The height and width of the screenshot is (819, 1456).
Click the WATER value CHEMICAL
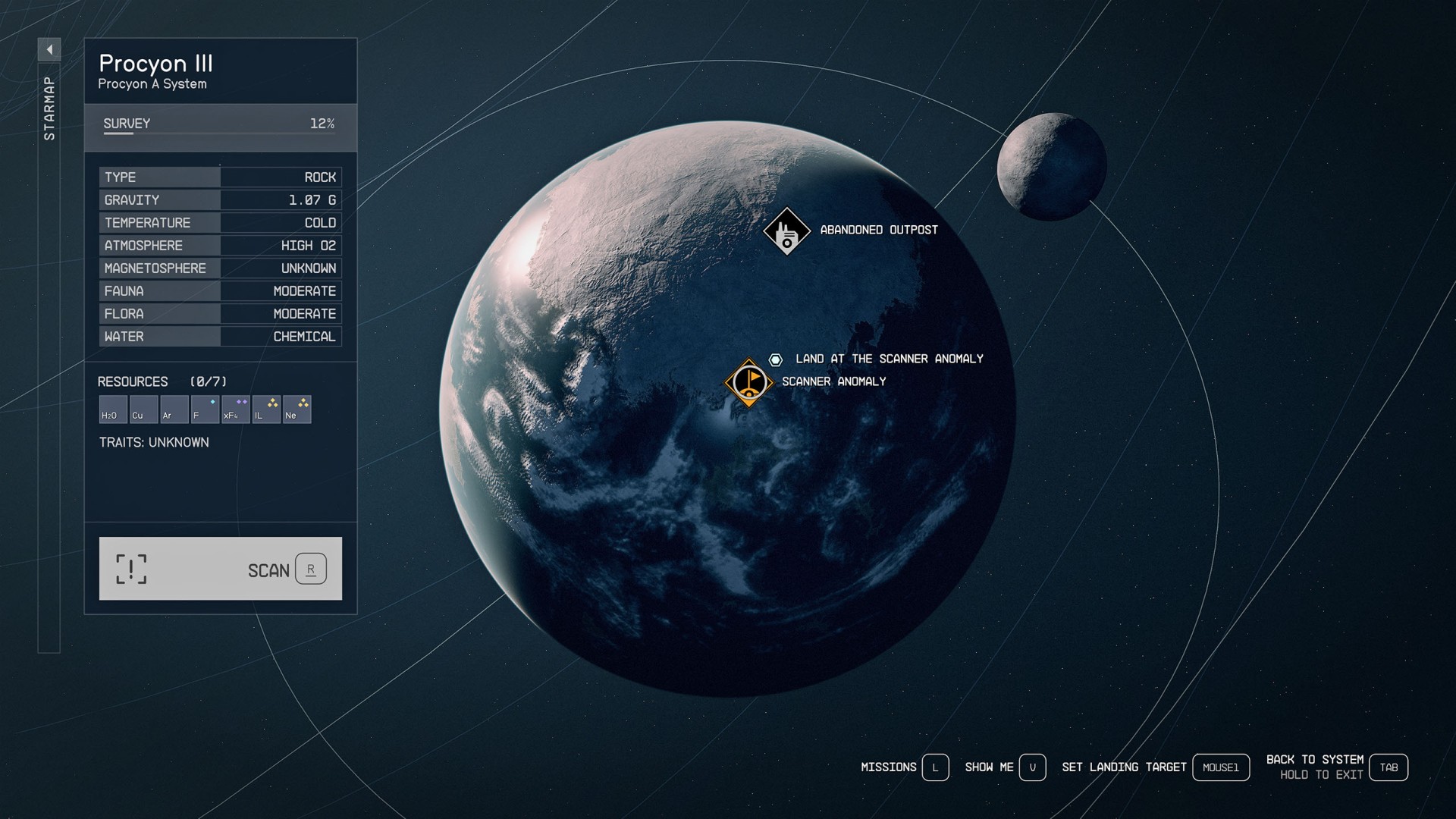click(x=304, y=337)
